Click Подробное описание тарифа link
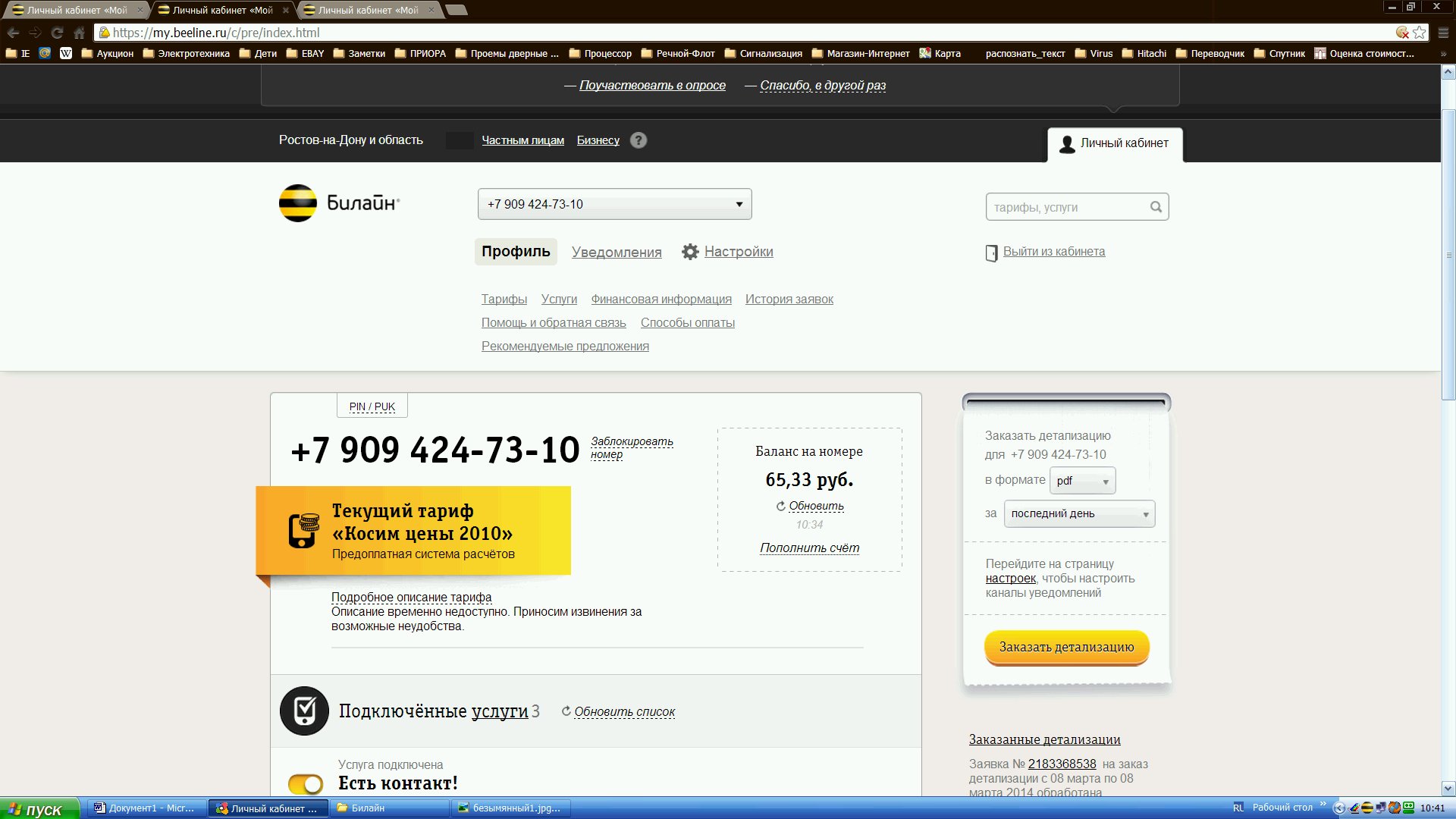This screenshot has width=1456, height=819. pos(411,597)
